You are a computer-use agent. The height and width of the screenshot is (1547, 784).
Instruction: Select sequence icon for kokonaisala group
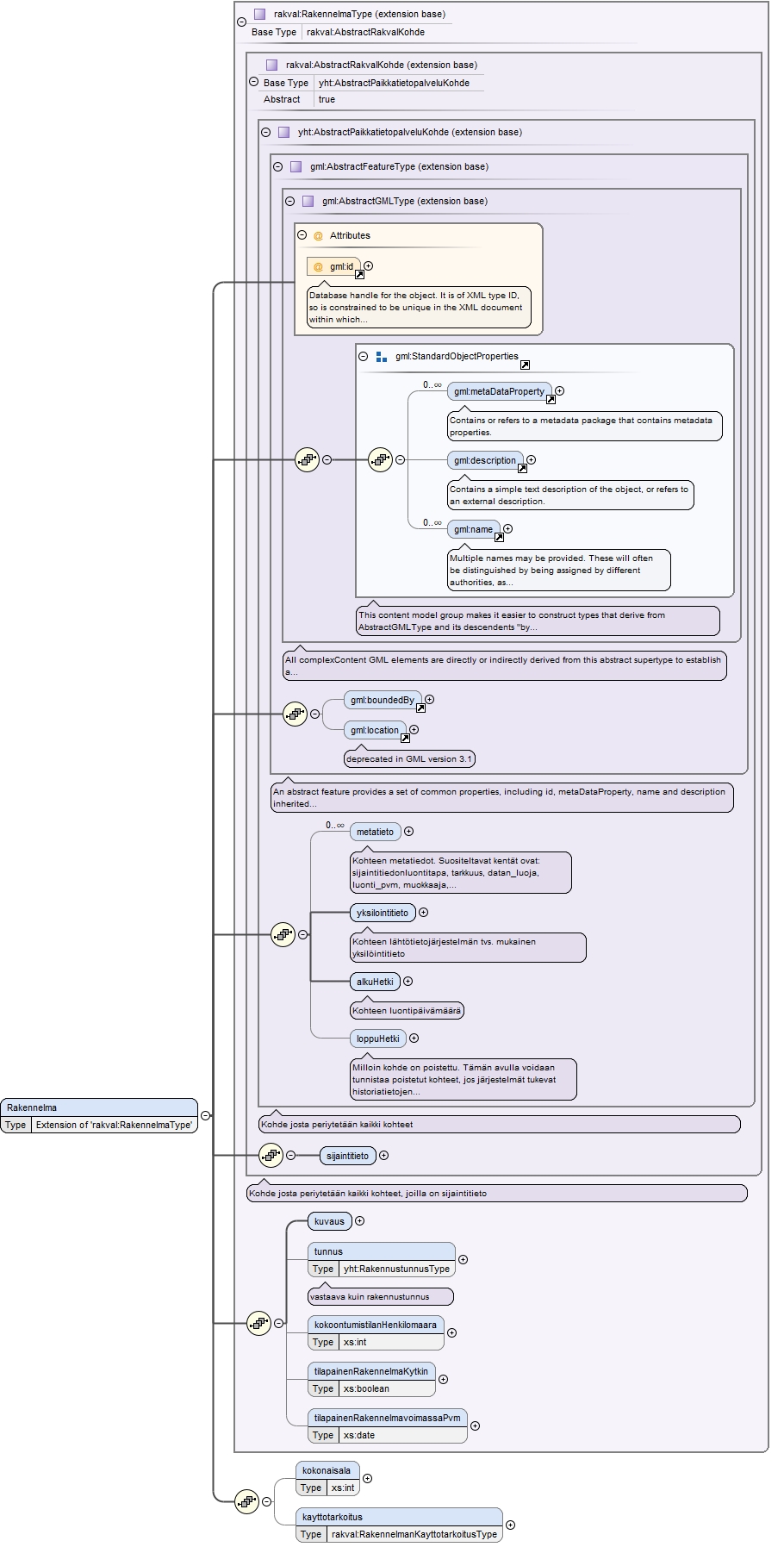click(x=247, y=1501)
